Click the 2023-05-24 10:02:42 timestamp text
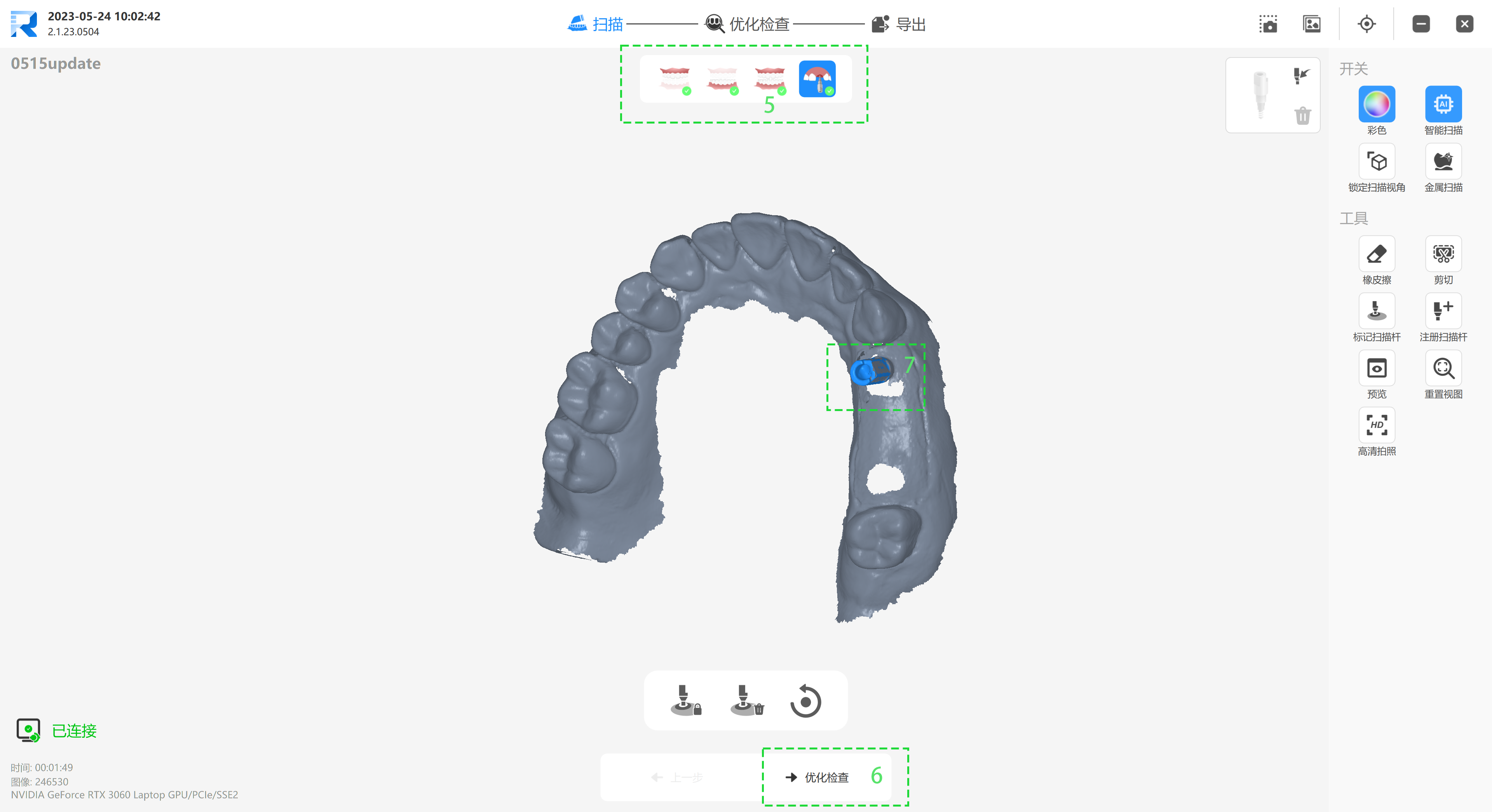Image resolution: width=1492 pixels, height=812 pixels. click(104, 16)
